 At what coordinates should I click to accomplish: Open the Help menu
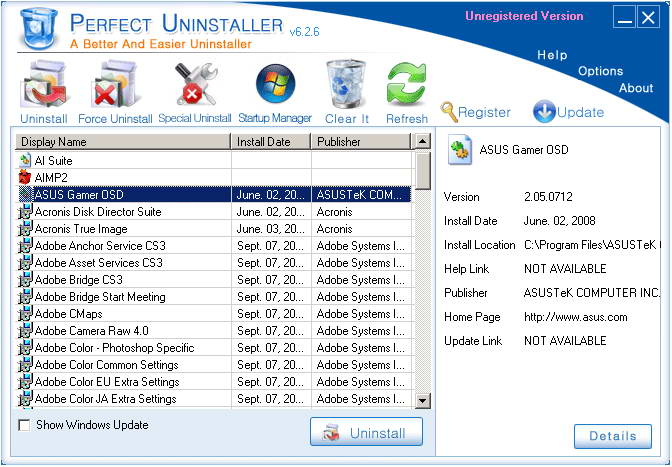tap(552, 55)
